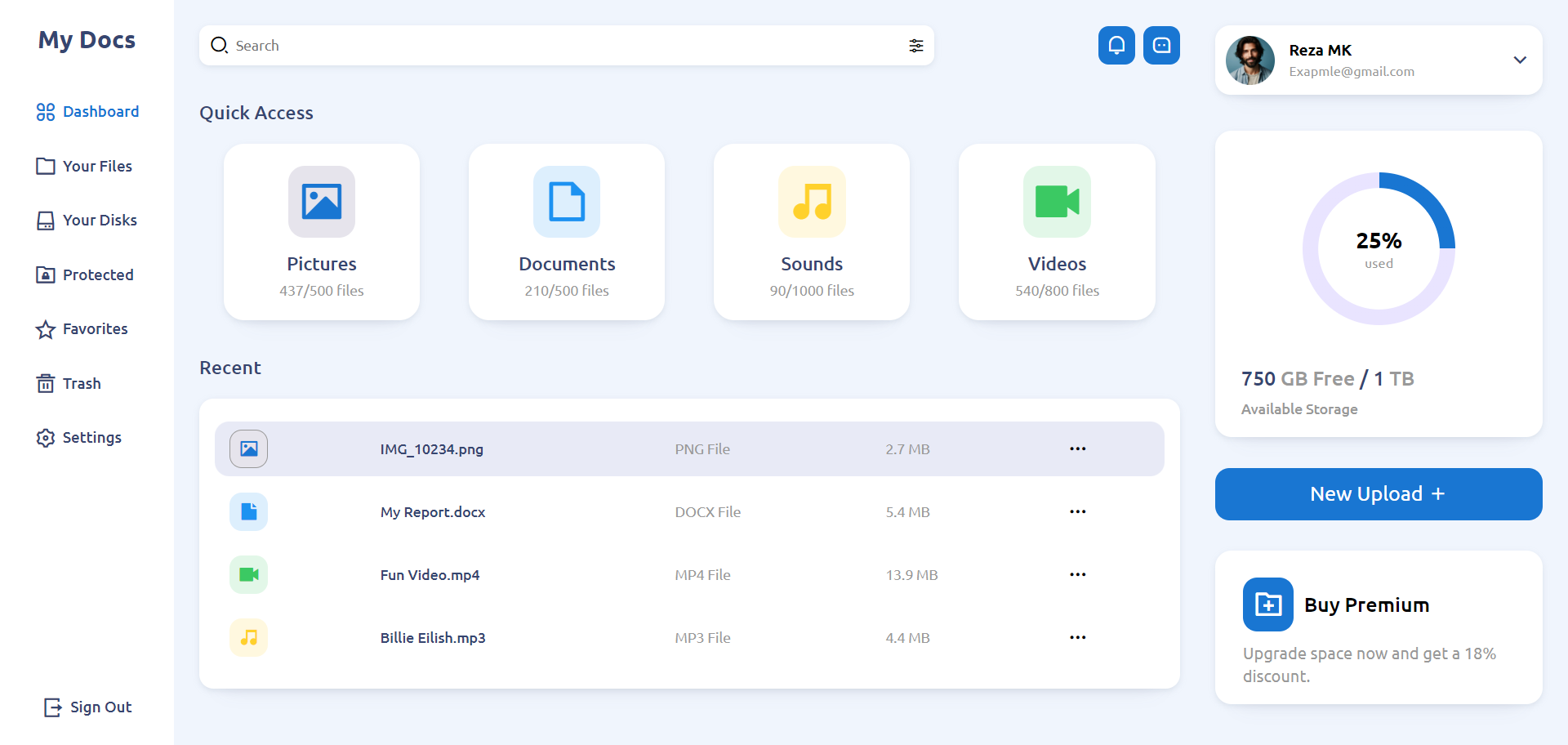The height and width of the screenshot is (745, 1568).
Task: Click the 2.7 MB size value
Action: pyautogui.click(x=907, y=449)
